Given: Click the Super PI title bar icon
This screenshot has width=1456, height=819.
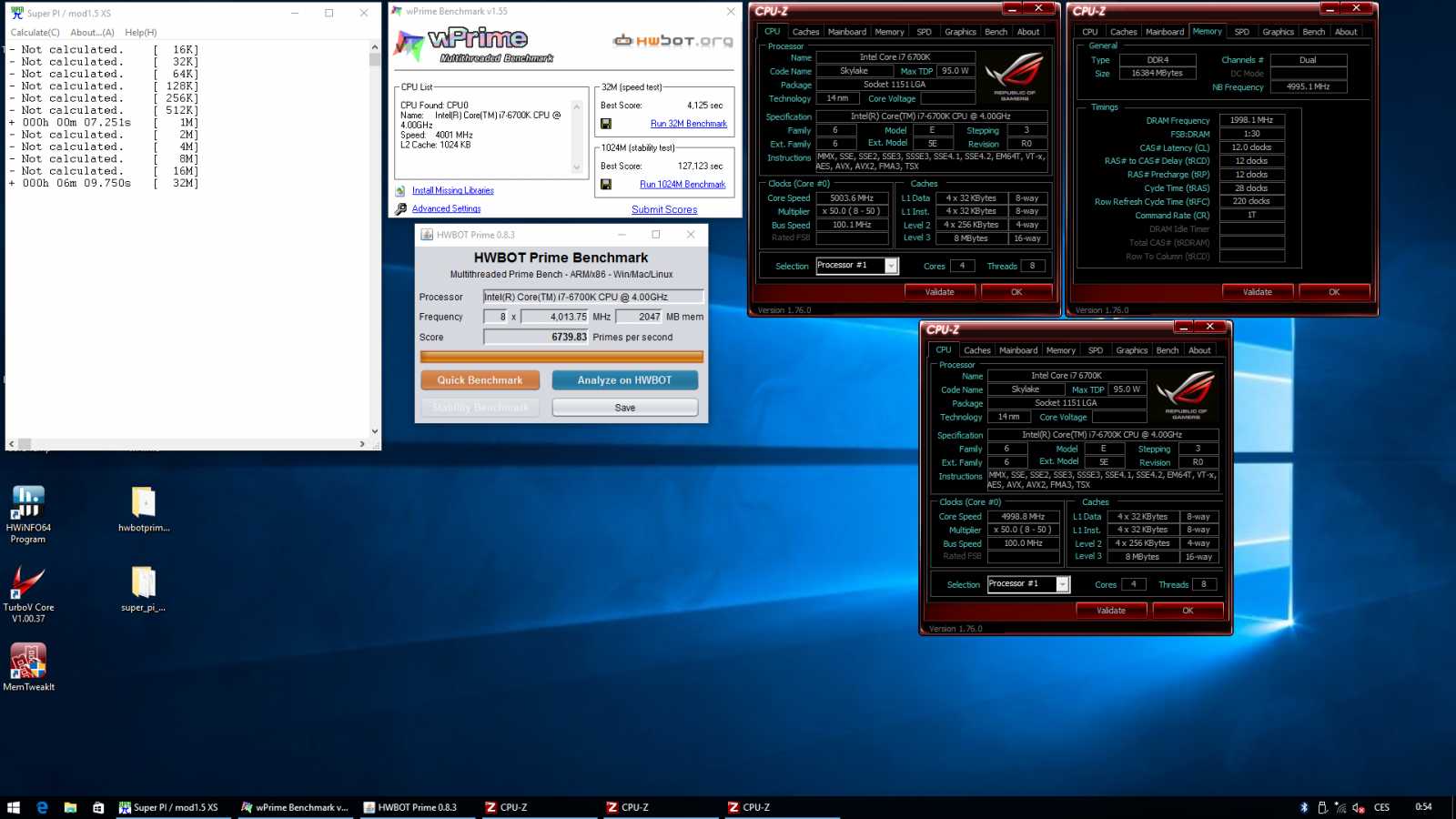Looking at the screenshot, I should point(16,13).
